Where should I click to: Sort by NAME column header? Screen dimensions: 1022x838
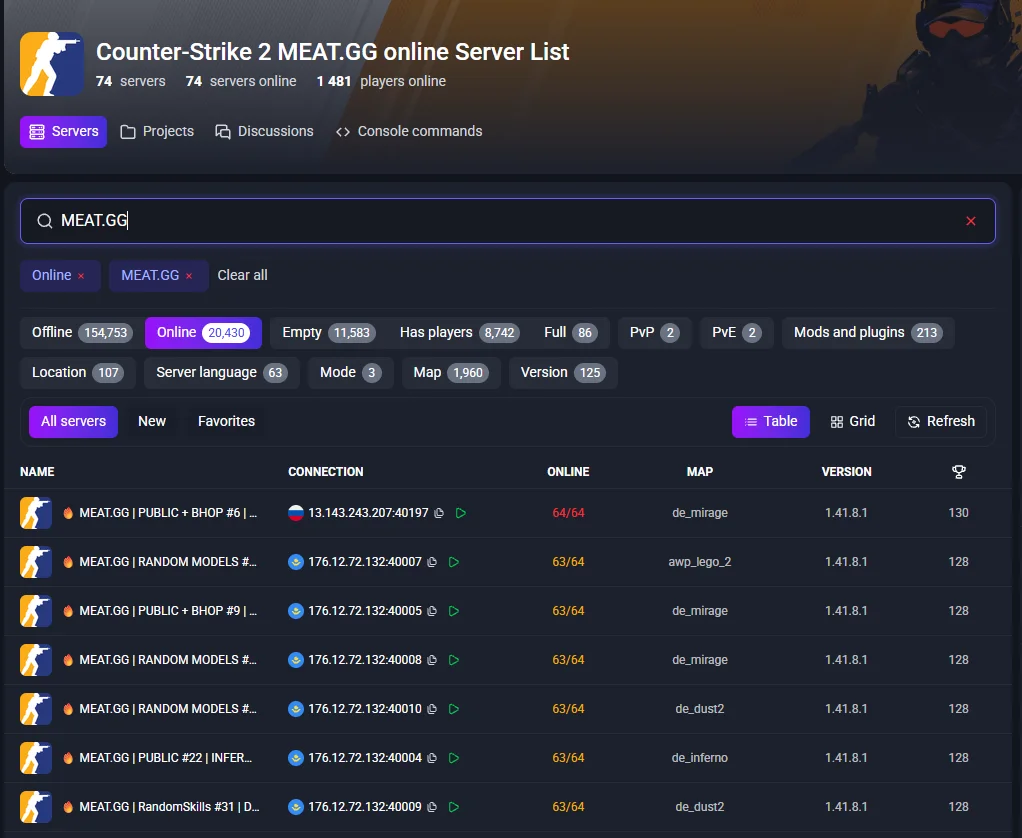tap(37, 472)
